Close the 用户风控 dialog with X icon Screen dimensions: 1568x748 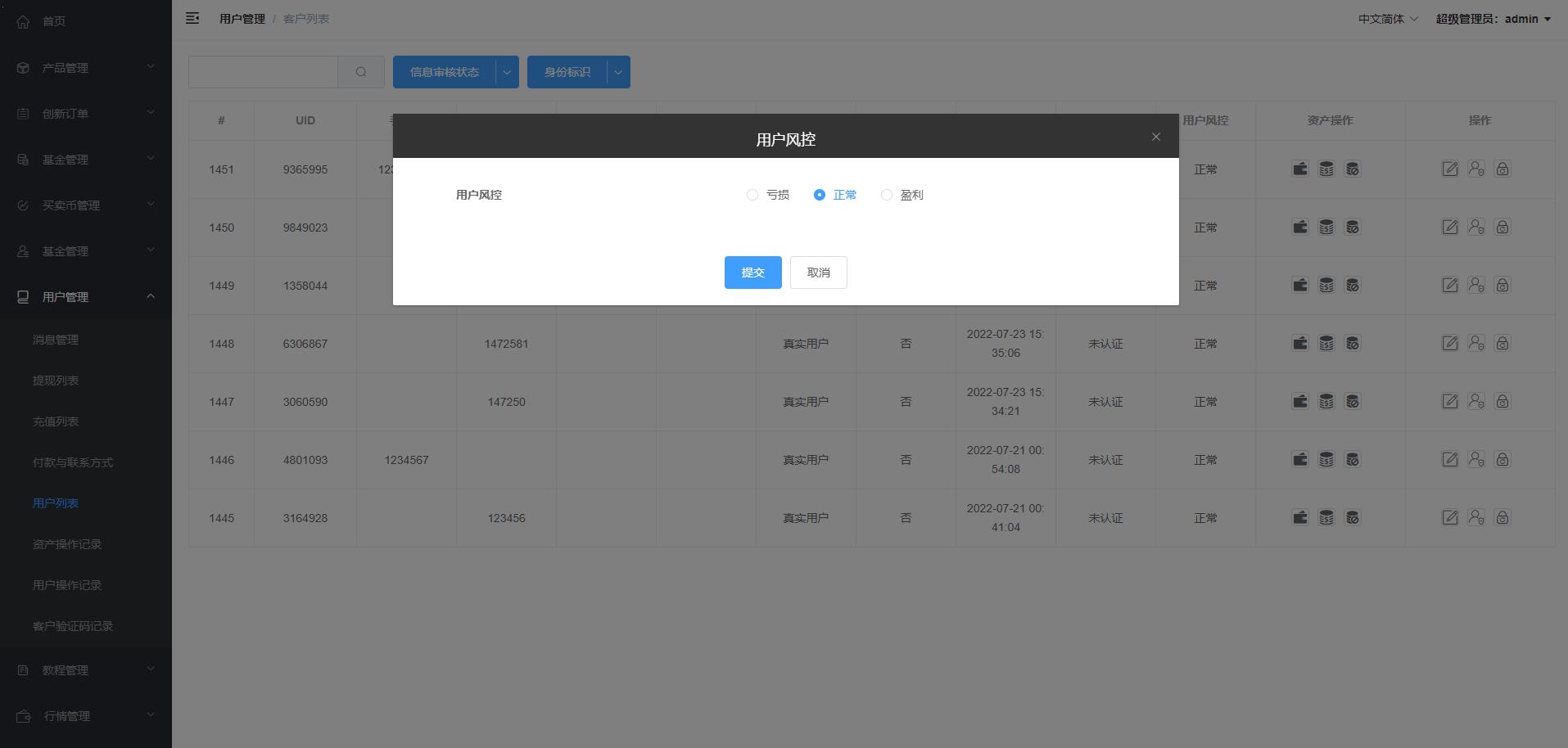(x=1155, y=137)
